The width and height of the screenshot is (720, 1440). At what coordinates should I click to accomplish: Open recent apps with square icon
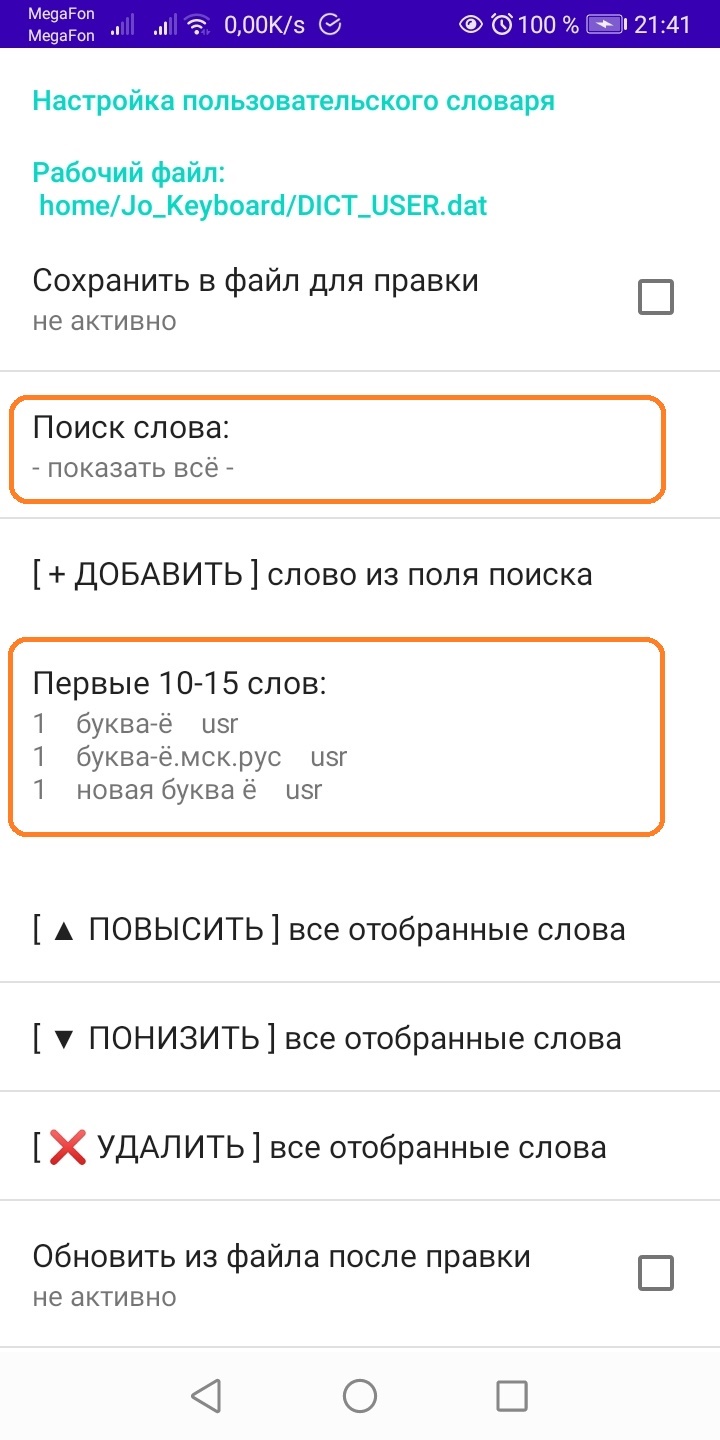[x=512, y=1395]
